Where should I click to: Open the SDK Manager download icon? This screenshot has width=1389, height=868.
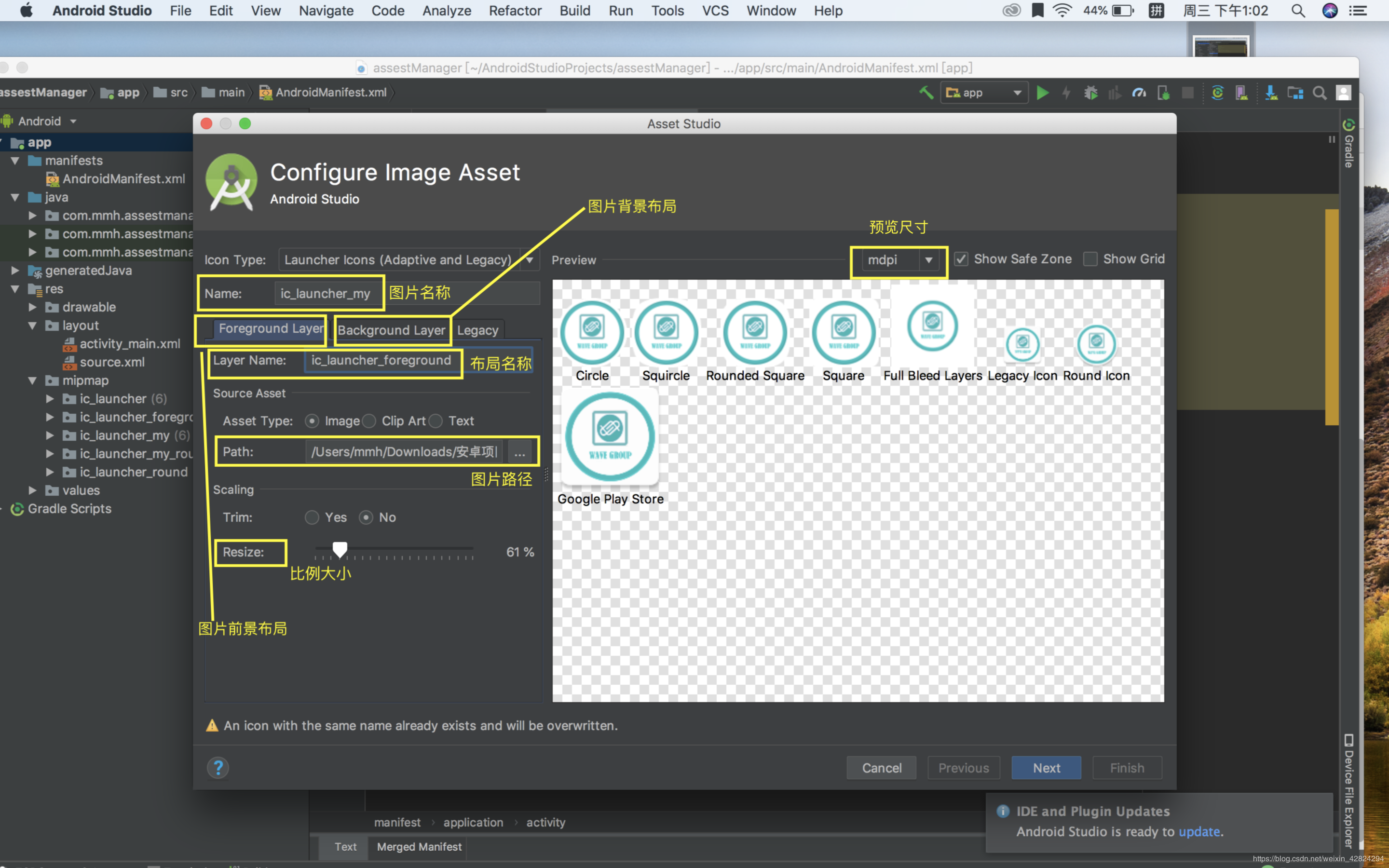(1271, 93)
